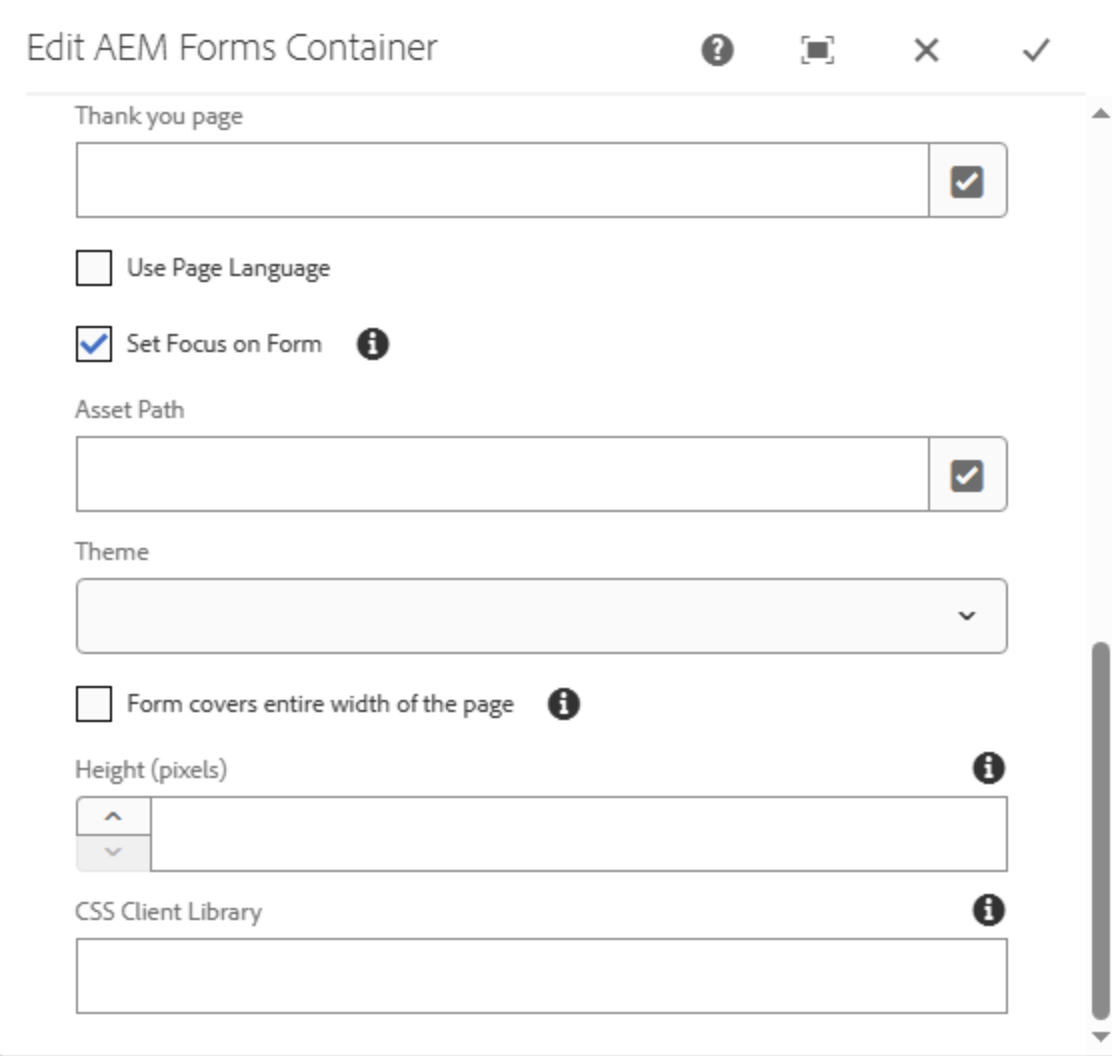The image size is (1112, 1056).
Task: Focus the Thank you page text field
Action: [x=503, y=180]
